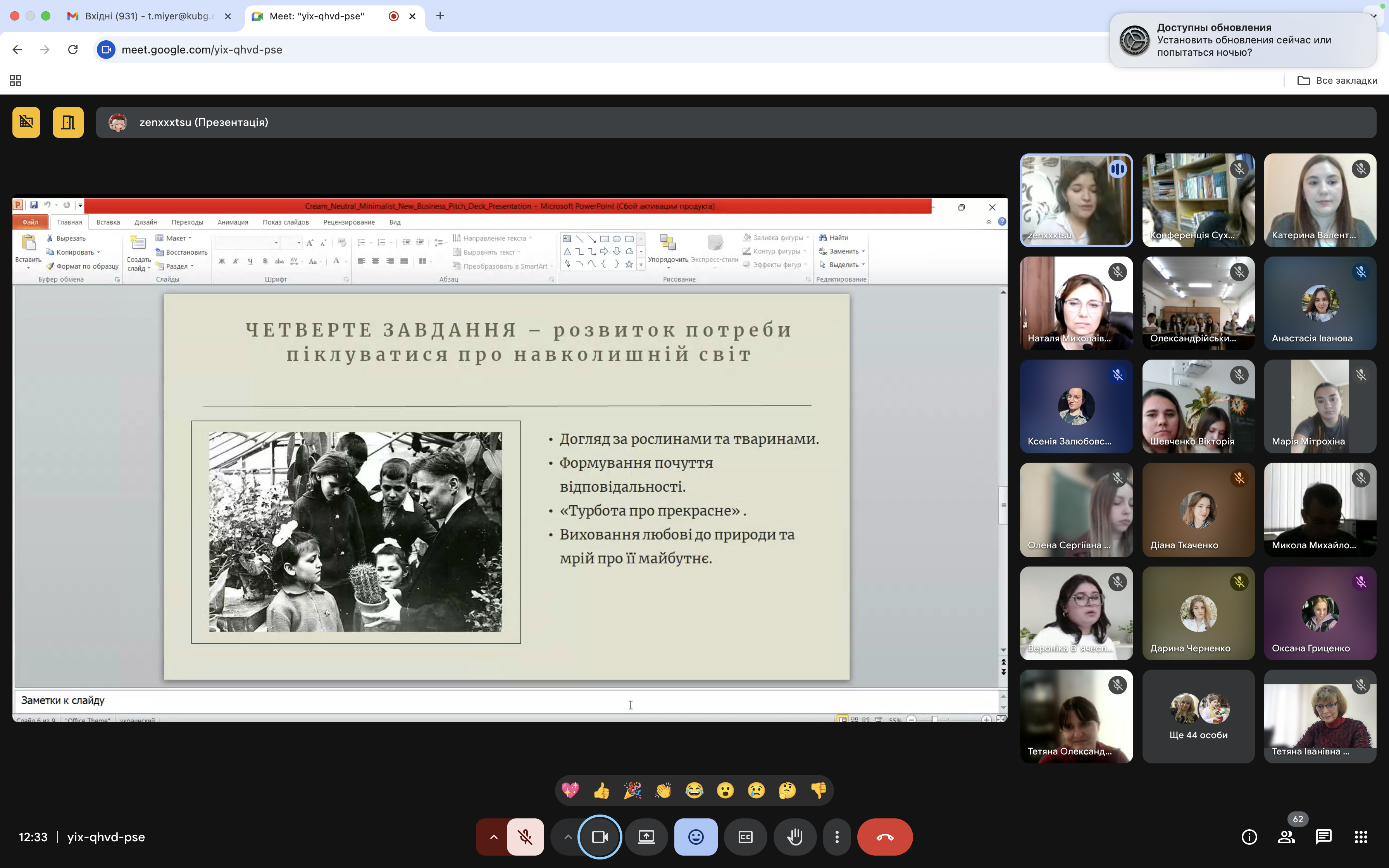The image size is (1389, 868).
Task: Click the present screen icon
Action: (646, 837)
